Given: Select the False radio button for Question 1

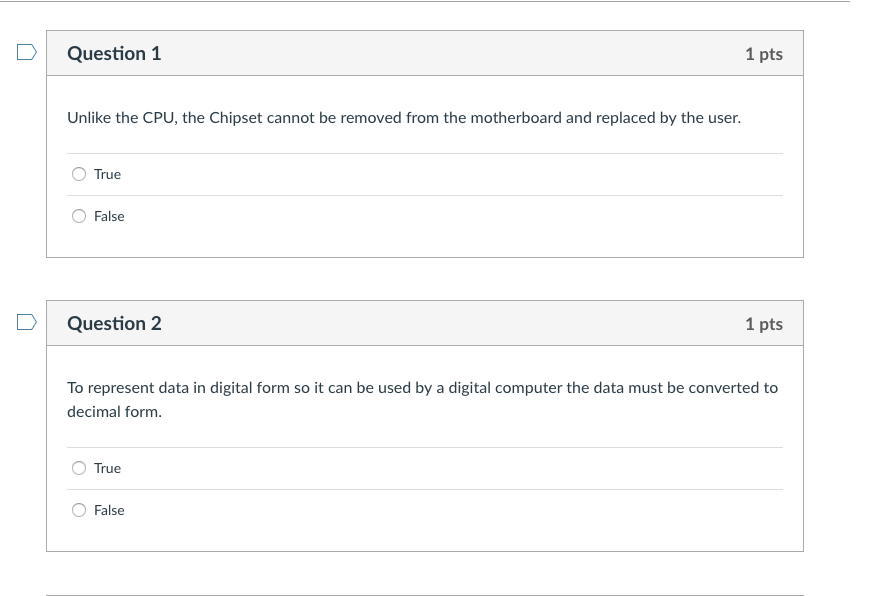Looking at the screenshot, I should tap(79, 216).
